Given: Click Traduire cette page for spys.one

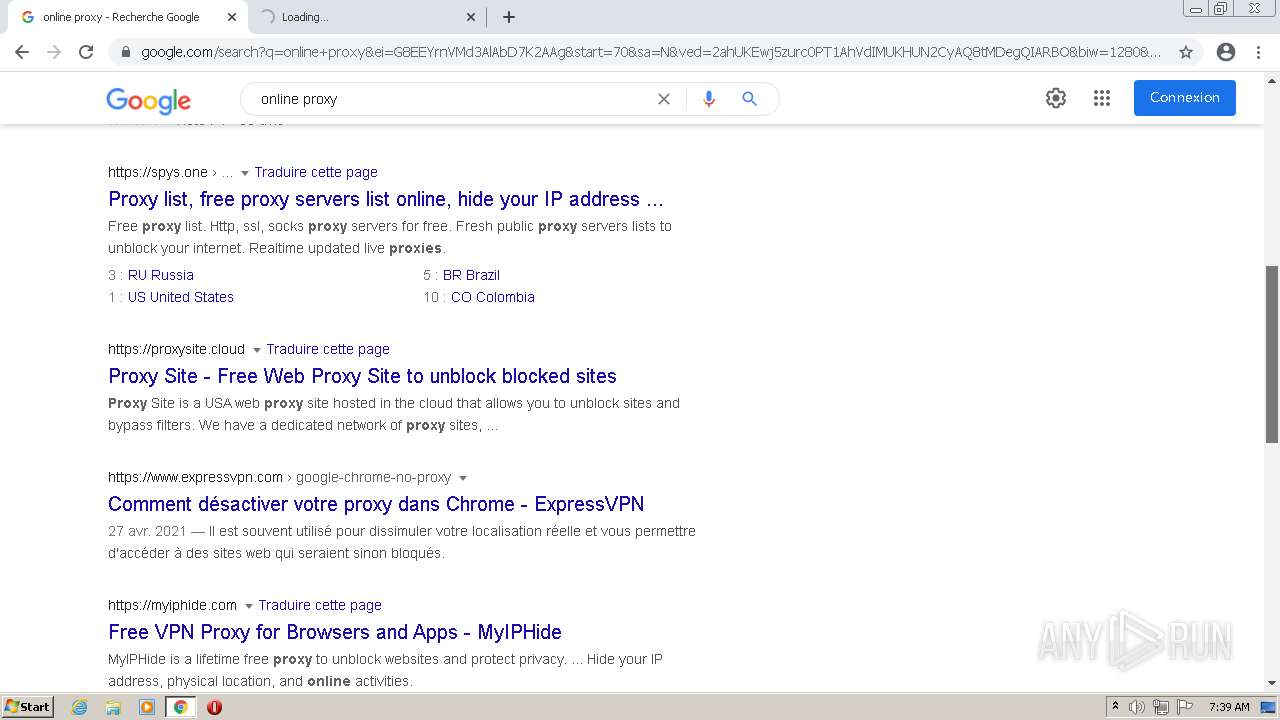Looking at the screenshot, I should tap(316, 172).
